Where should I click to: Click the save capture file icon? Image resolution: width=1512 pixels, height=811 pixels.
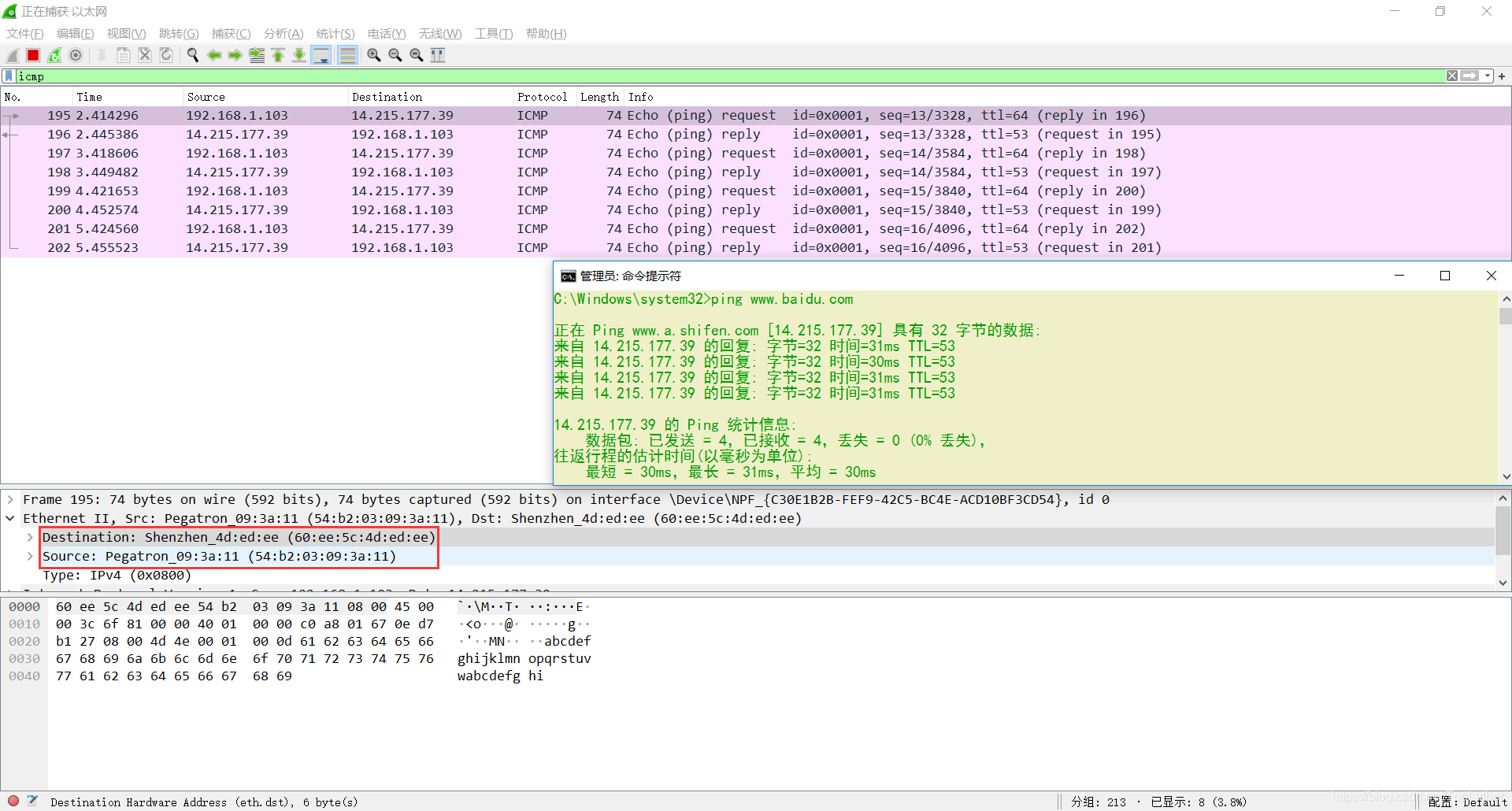(x=124, y=55)
